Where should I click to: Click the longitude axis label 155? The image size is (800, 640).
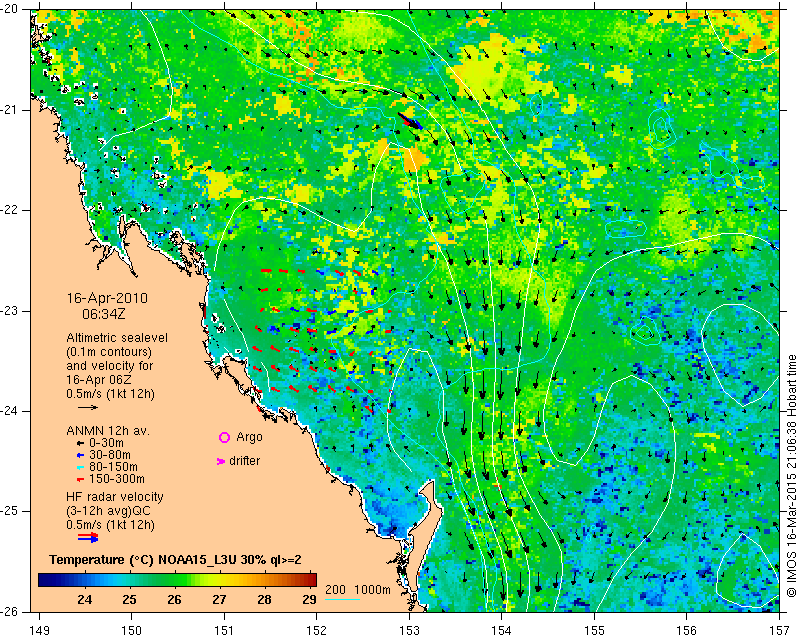click(x=594, y=631)
